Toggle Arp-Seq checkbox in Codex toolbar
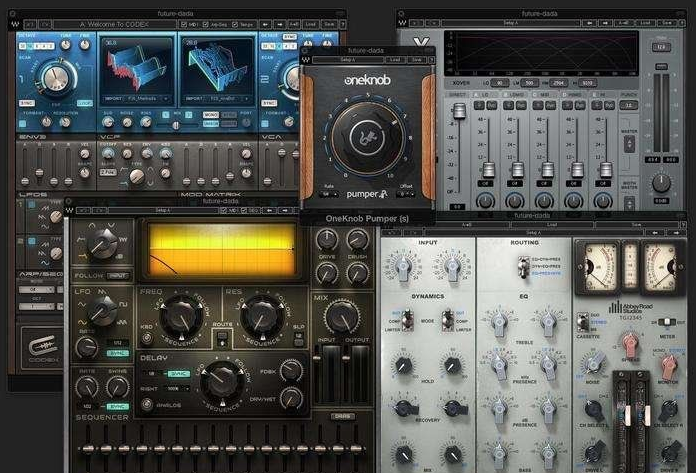 (x=206, y=24)
